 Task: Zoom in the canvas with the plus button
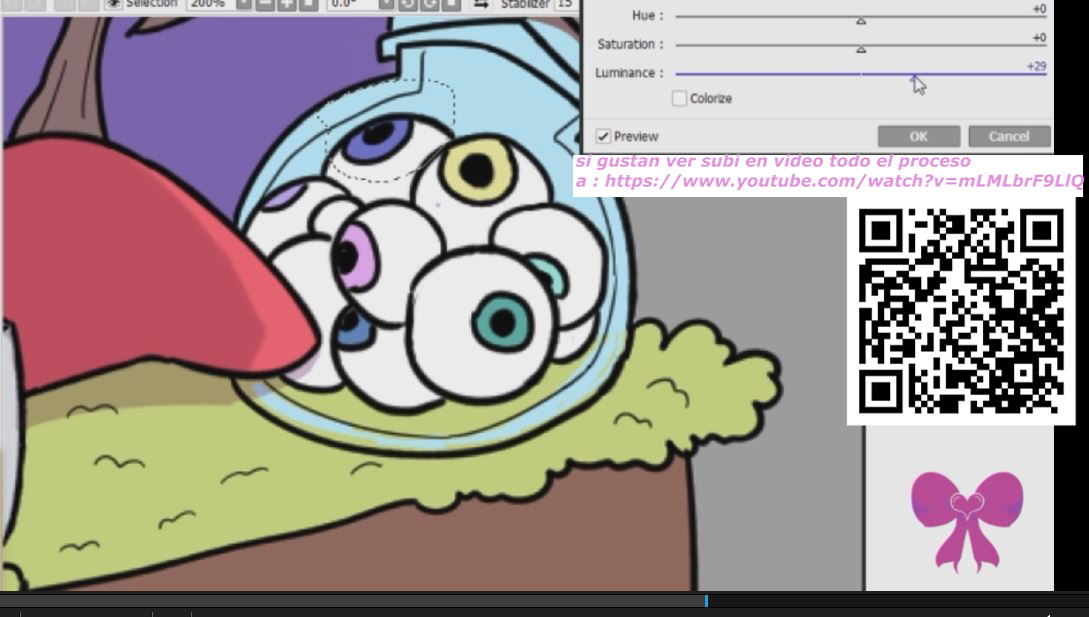pos(286,4)
